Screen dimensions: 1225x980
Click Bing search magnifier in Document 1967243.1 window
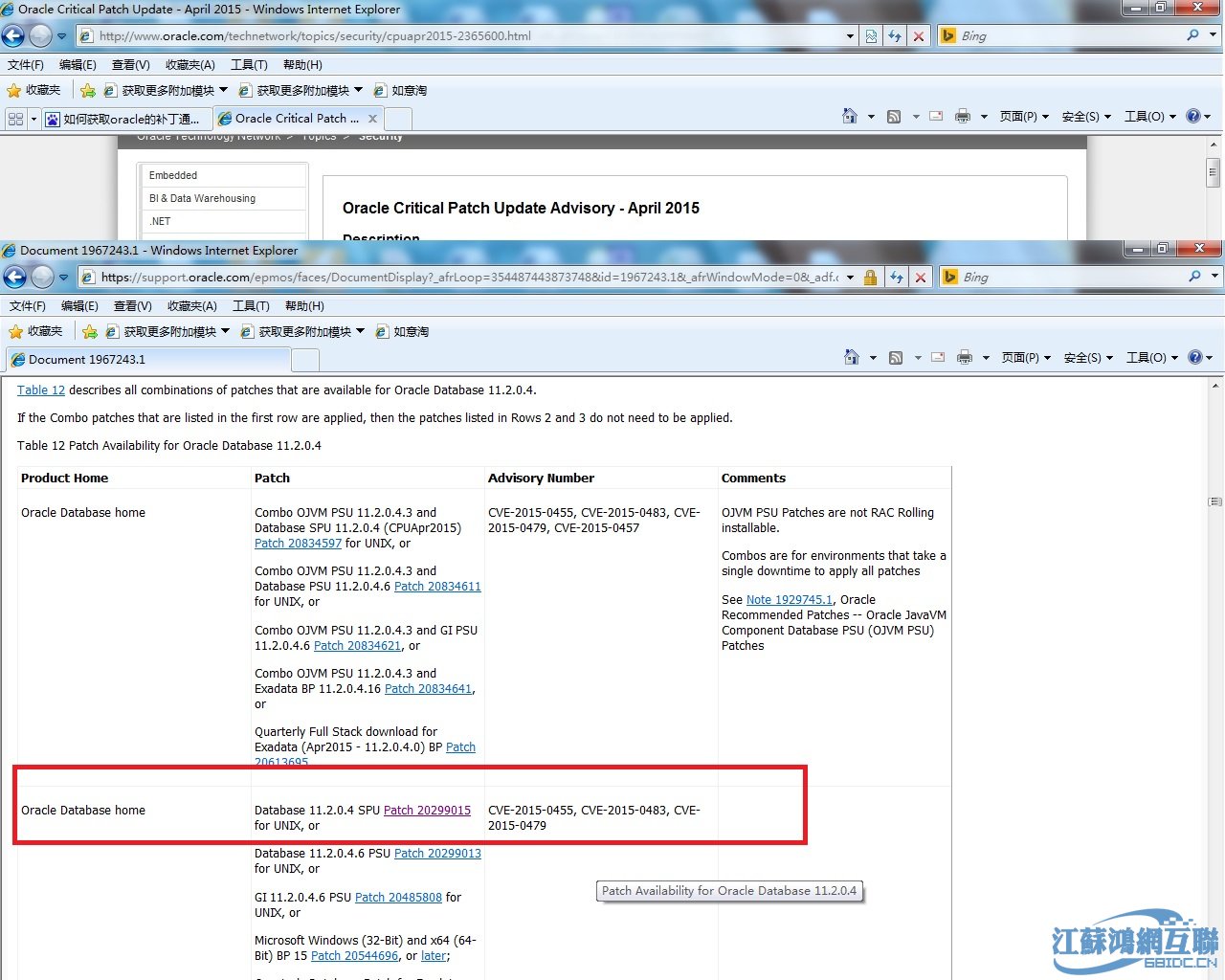1194,277
